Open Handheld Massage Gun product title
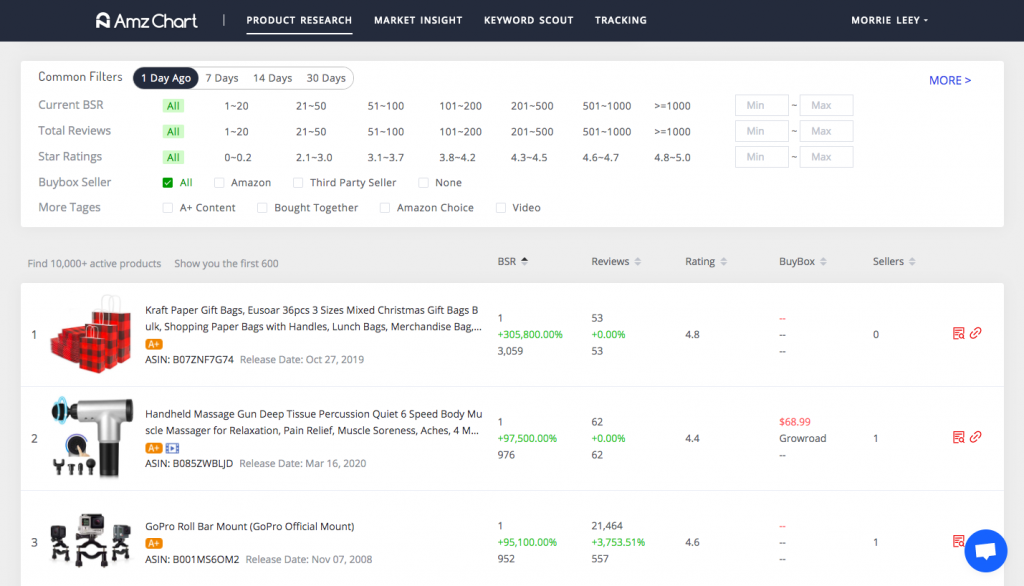Image resolution: width=1024 pixels, height=586 pixels. pos(313,422)
